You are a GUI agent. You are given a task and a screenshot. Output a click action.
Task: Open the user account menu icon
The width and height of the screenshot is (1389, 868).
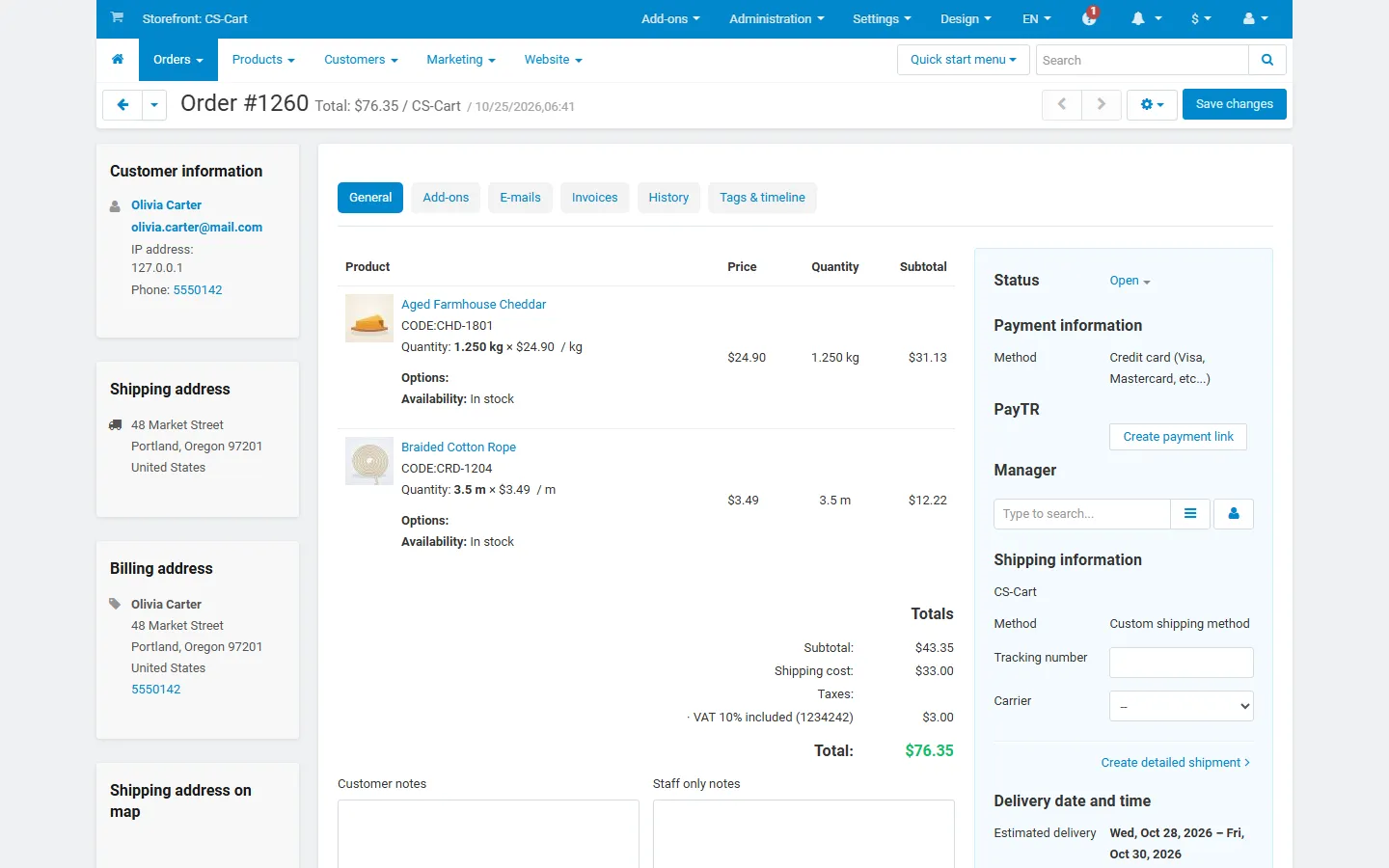pyautogui.click(x=1256, y=18)
